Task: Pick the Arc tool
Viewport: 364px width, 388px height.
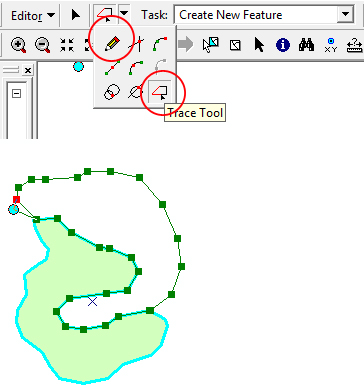Action: pyautogui.click(x=160, y=44)
